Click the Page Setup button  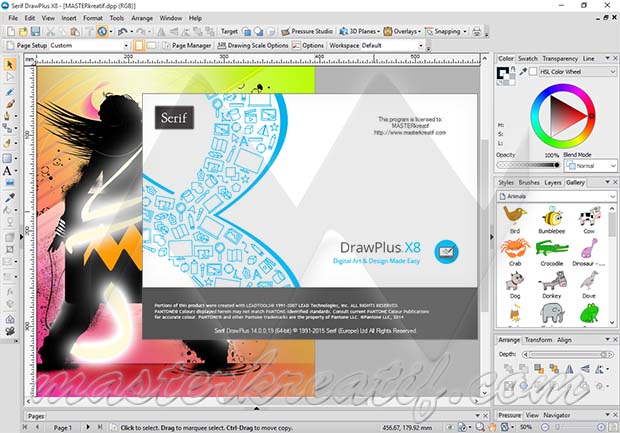27,45
